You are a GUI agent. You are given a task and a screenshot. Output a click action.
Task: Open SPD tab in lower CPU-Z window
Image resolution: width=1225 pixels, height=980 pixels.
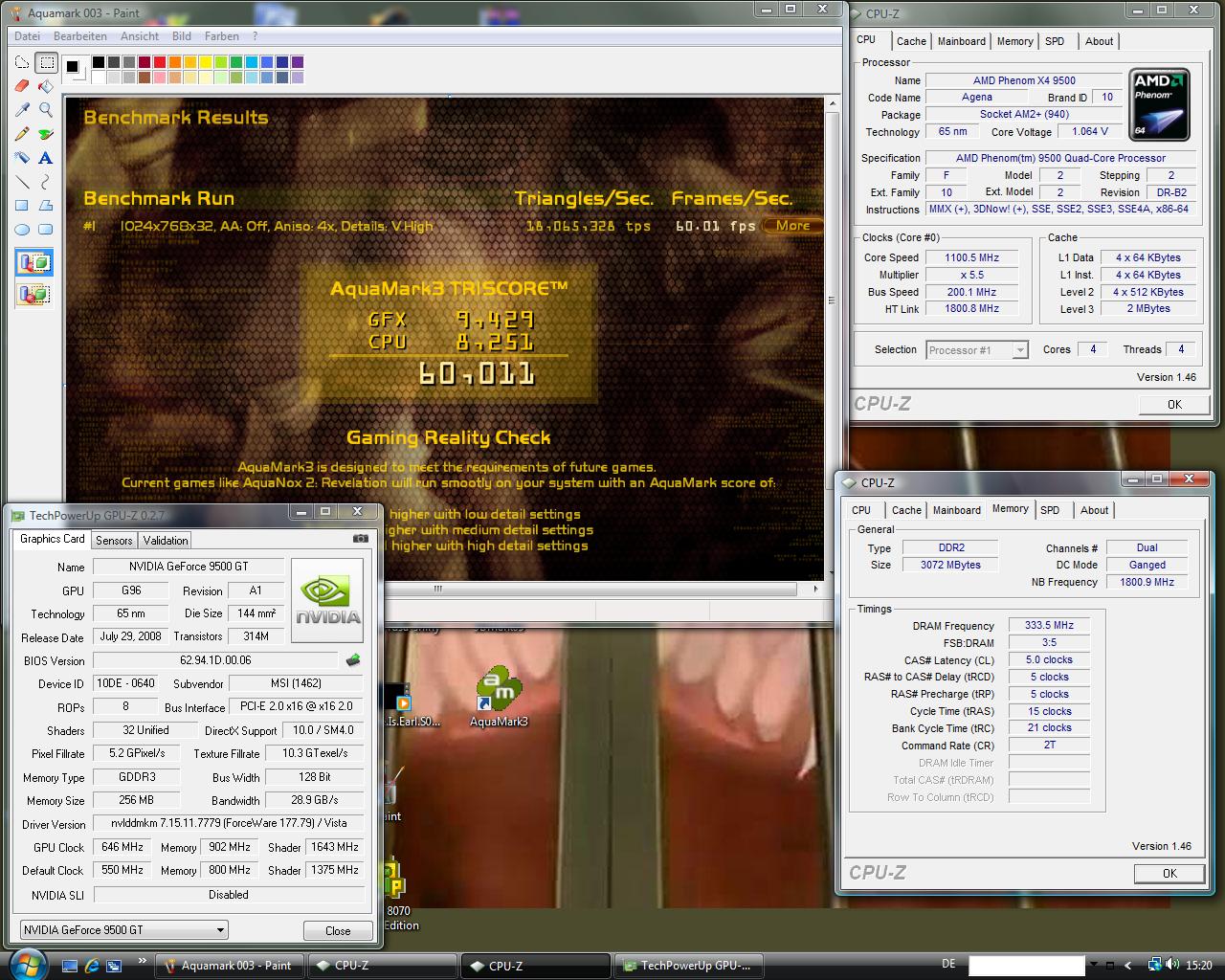tap(1050, 510)
